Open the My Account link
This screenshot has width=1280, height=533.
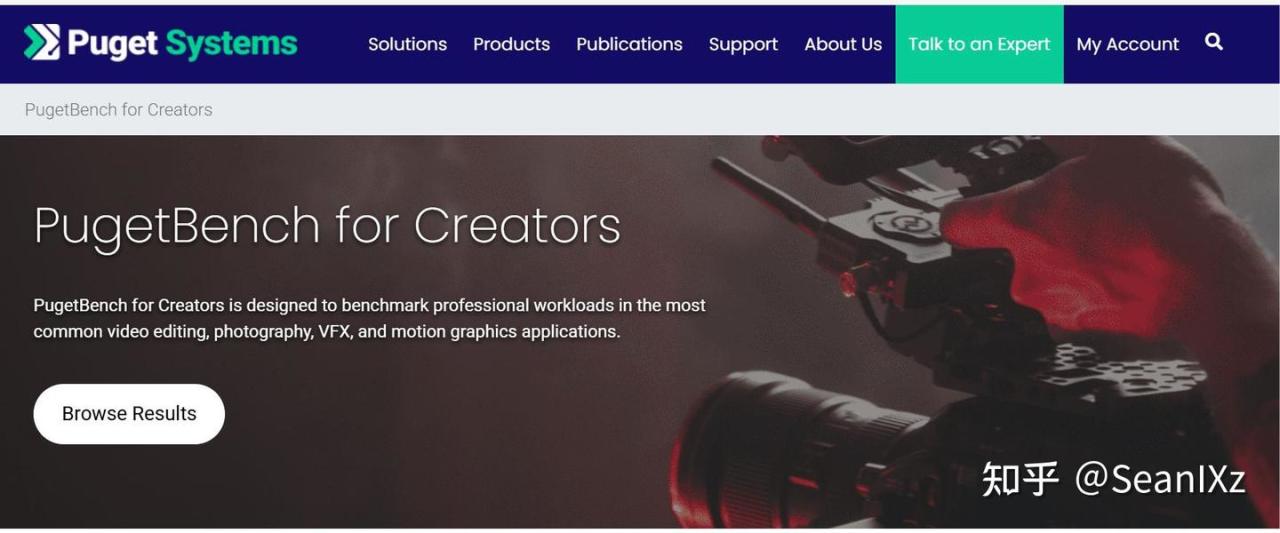point(1127,44)
